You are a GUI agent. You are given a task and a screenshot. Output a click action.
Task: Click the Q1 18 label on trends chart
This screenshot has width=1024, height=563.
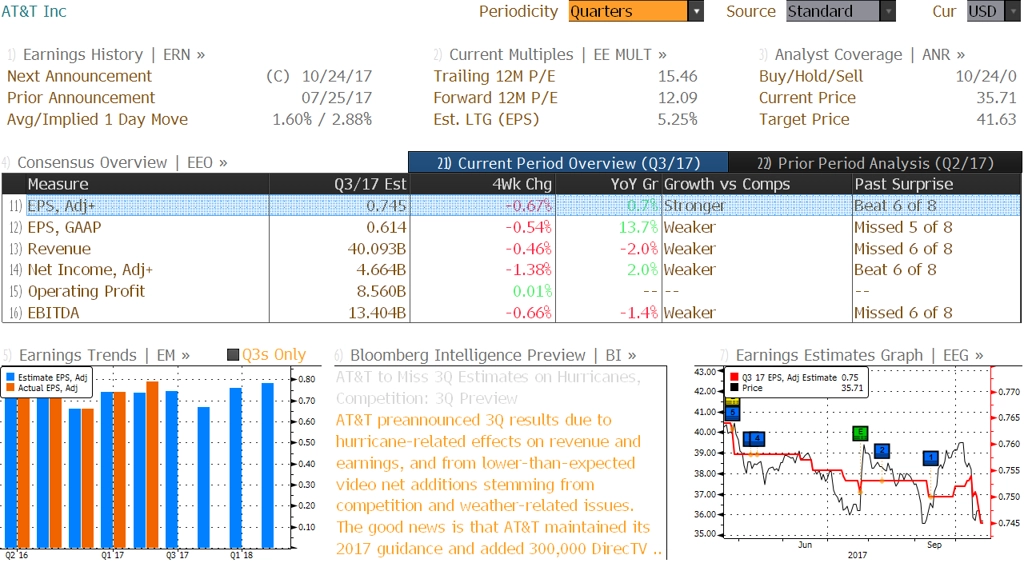tap(241, 555)
